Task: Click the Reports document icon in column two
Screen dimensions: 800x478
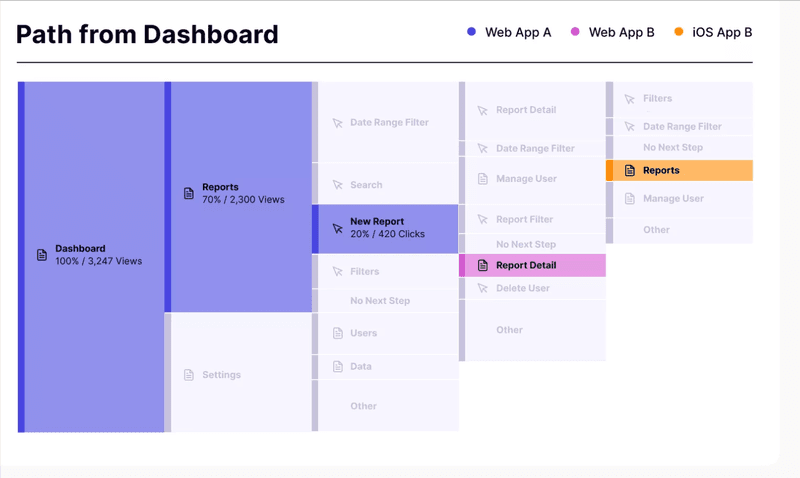Action: (x=189, y=193)
